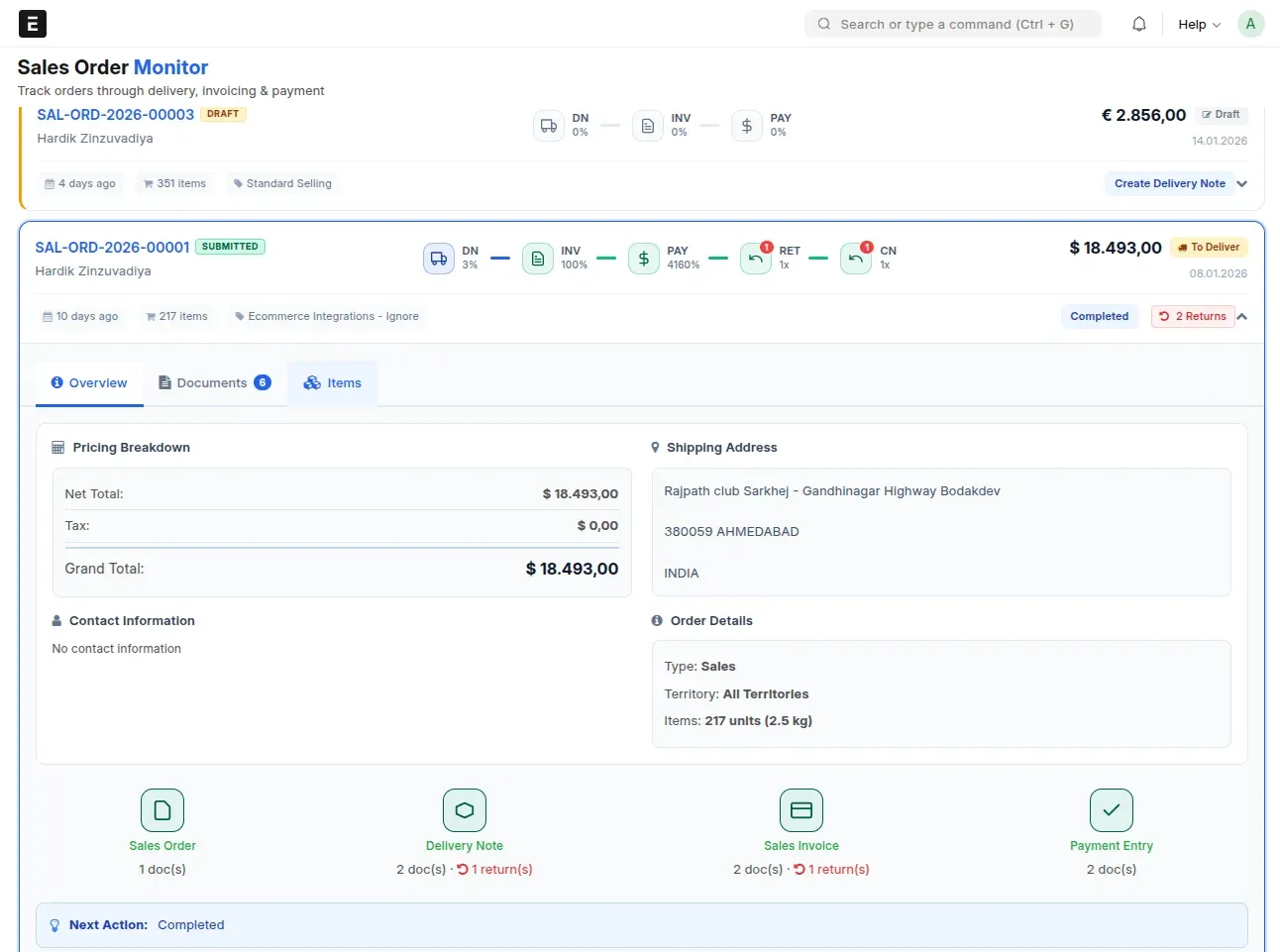Click the 2 Returns button
This screenshot has width=1280, height=952.
point(1193,316)
